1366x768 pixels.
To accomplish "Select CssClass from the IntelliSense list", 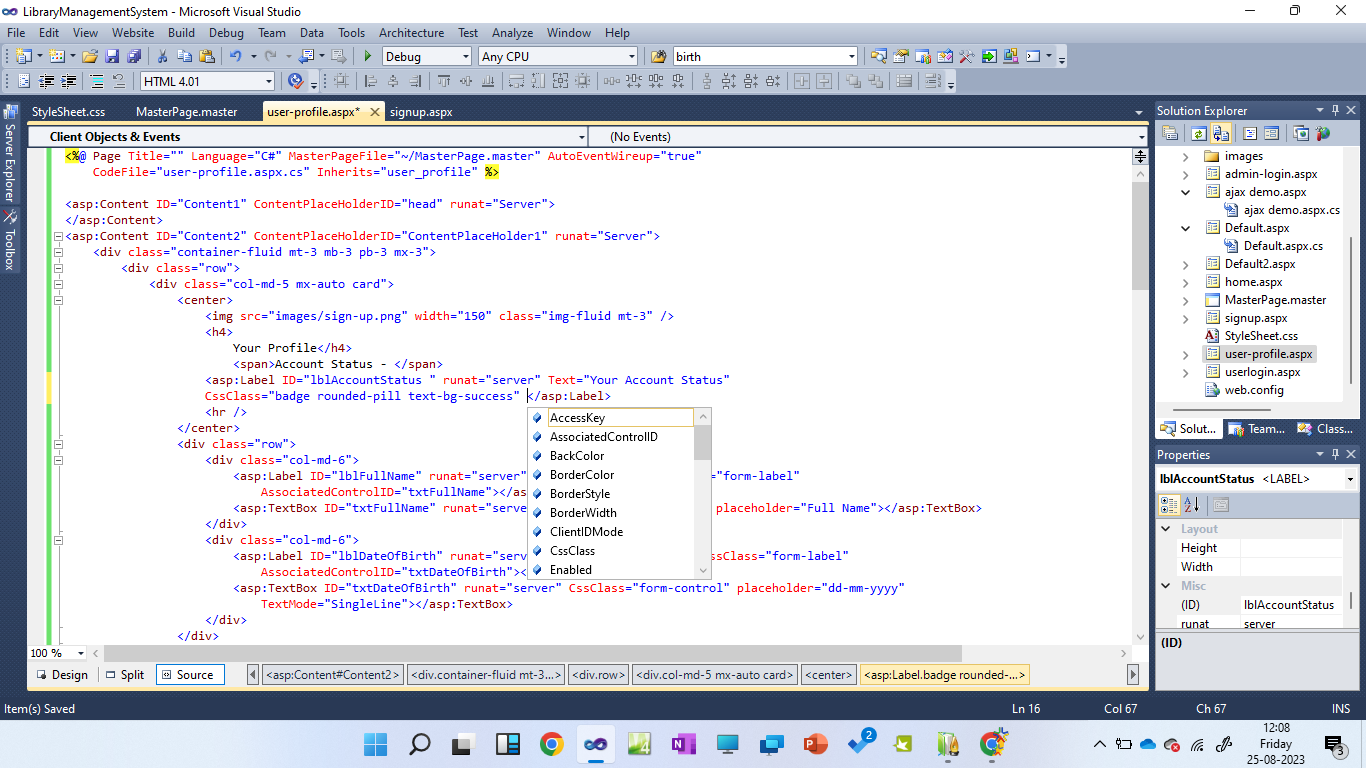I will [572, 551].
